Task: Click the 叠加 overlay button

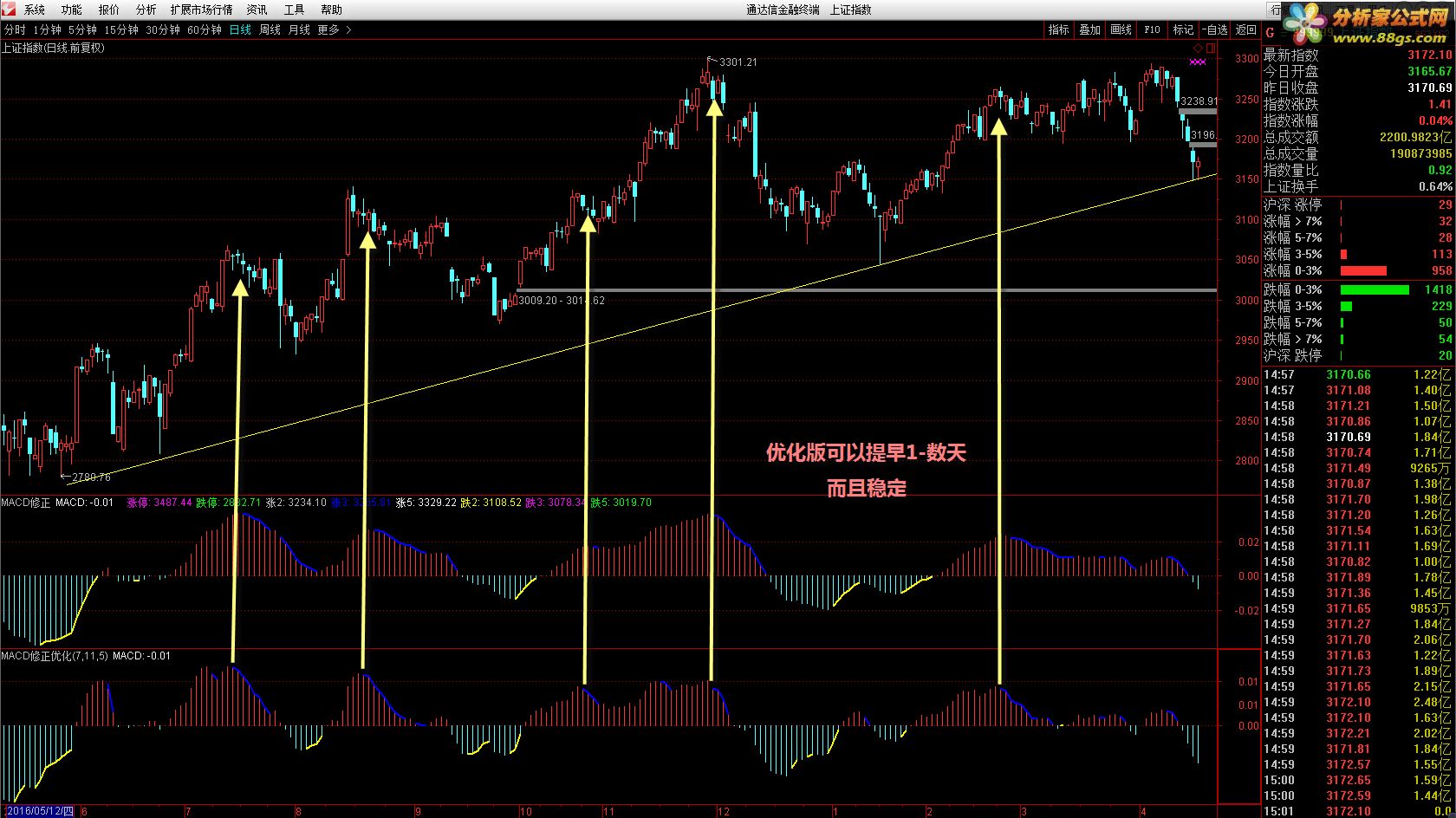Action: click(x=1089, y=29)
